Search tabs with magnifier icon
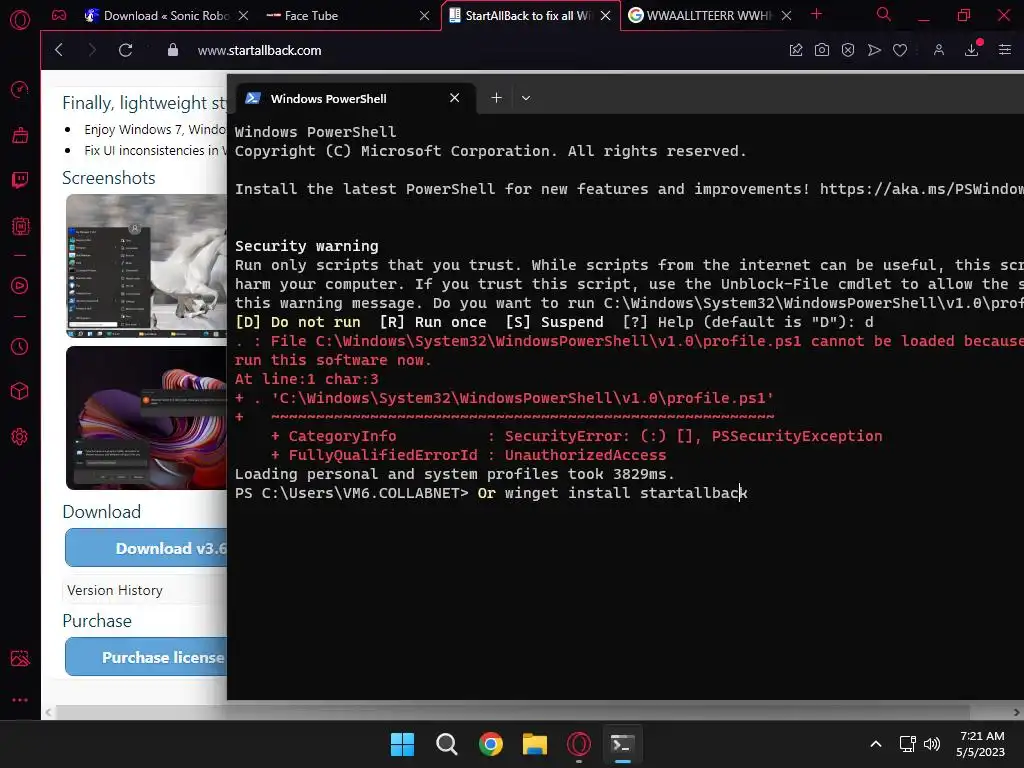This screenshot has height=768, width=1024. click(883, 14)
